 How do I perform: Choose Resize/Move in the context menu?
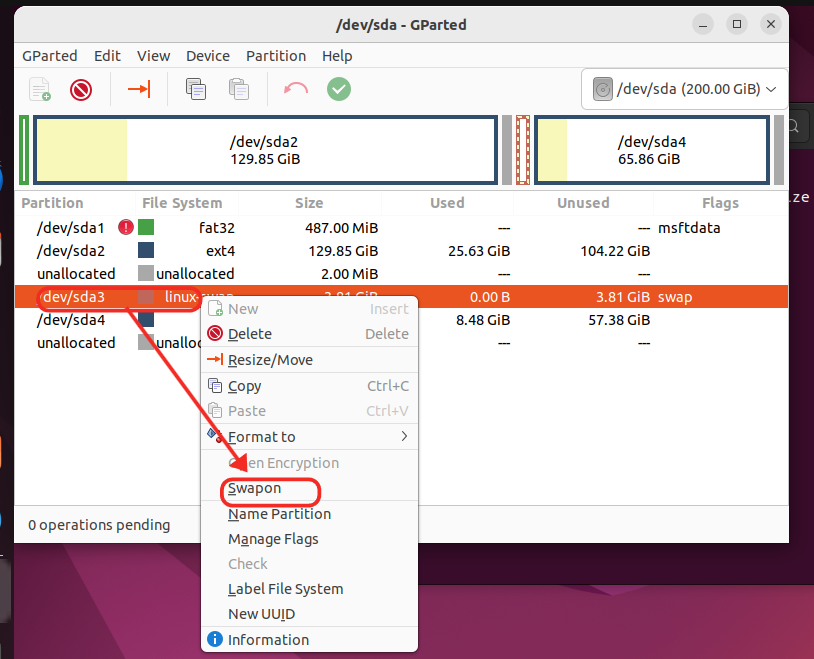coord(309,360)
